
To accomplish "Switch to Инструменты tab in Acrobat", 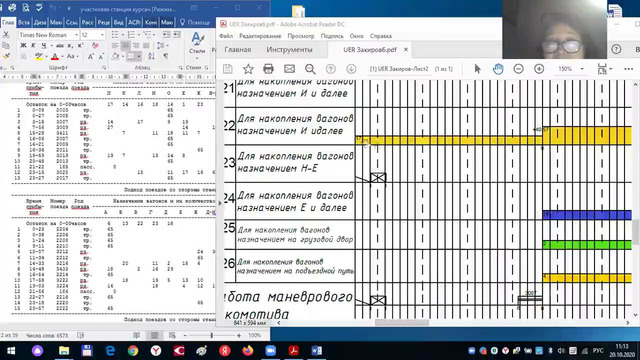I will click(289, 50).
